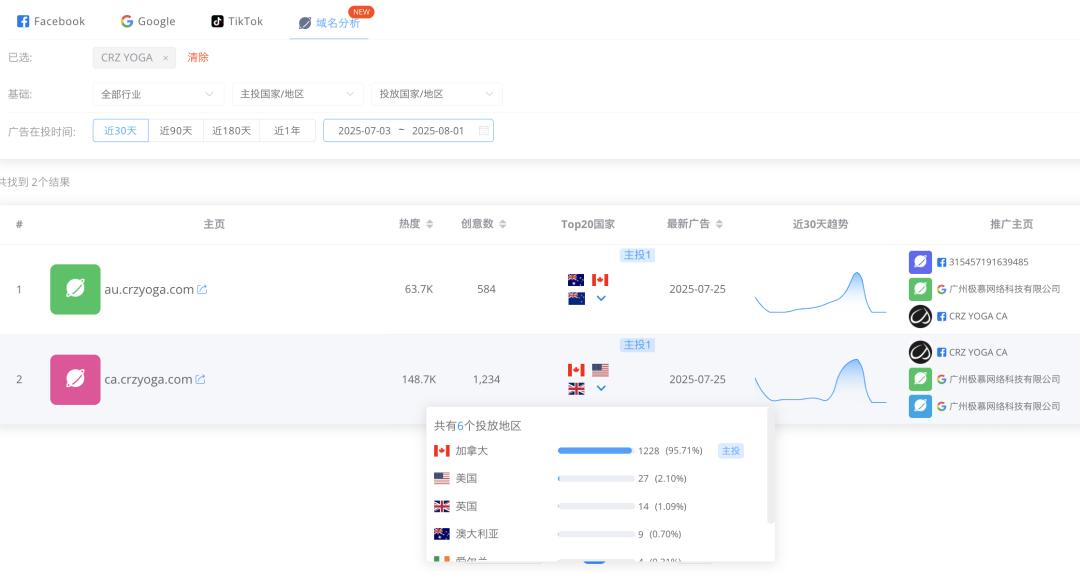Select the 近180天 time range
1080x575 pixels.
pos(231,131)
